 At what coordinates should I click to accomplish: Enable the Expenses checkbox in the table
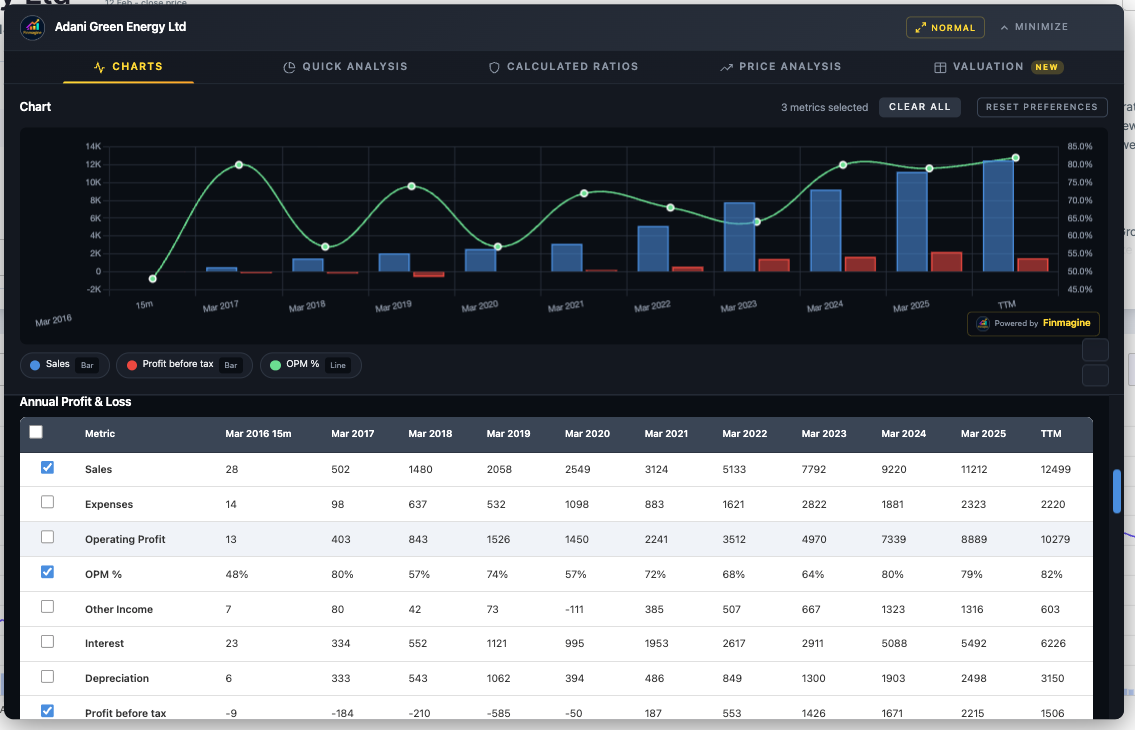click(x=47, y=502)
